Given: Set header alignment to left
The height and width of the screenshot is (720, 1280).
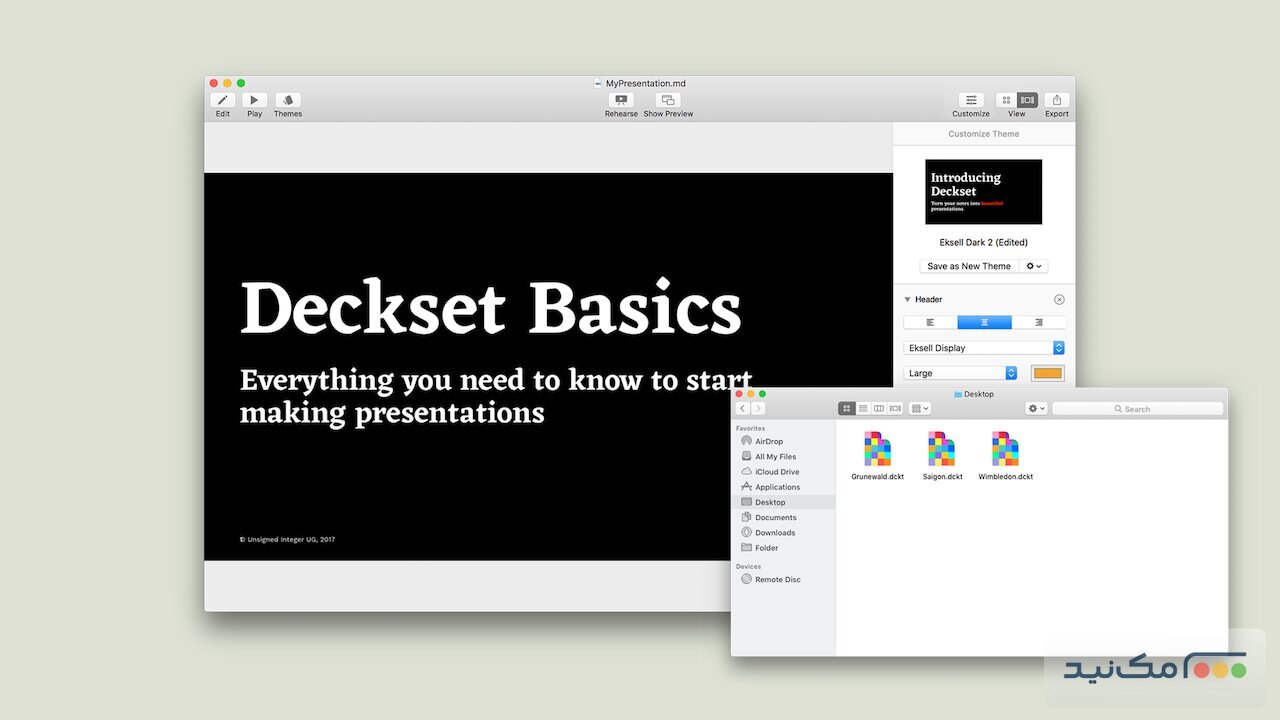Looking at the screenshot, I should [930, 323].
